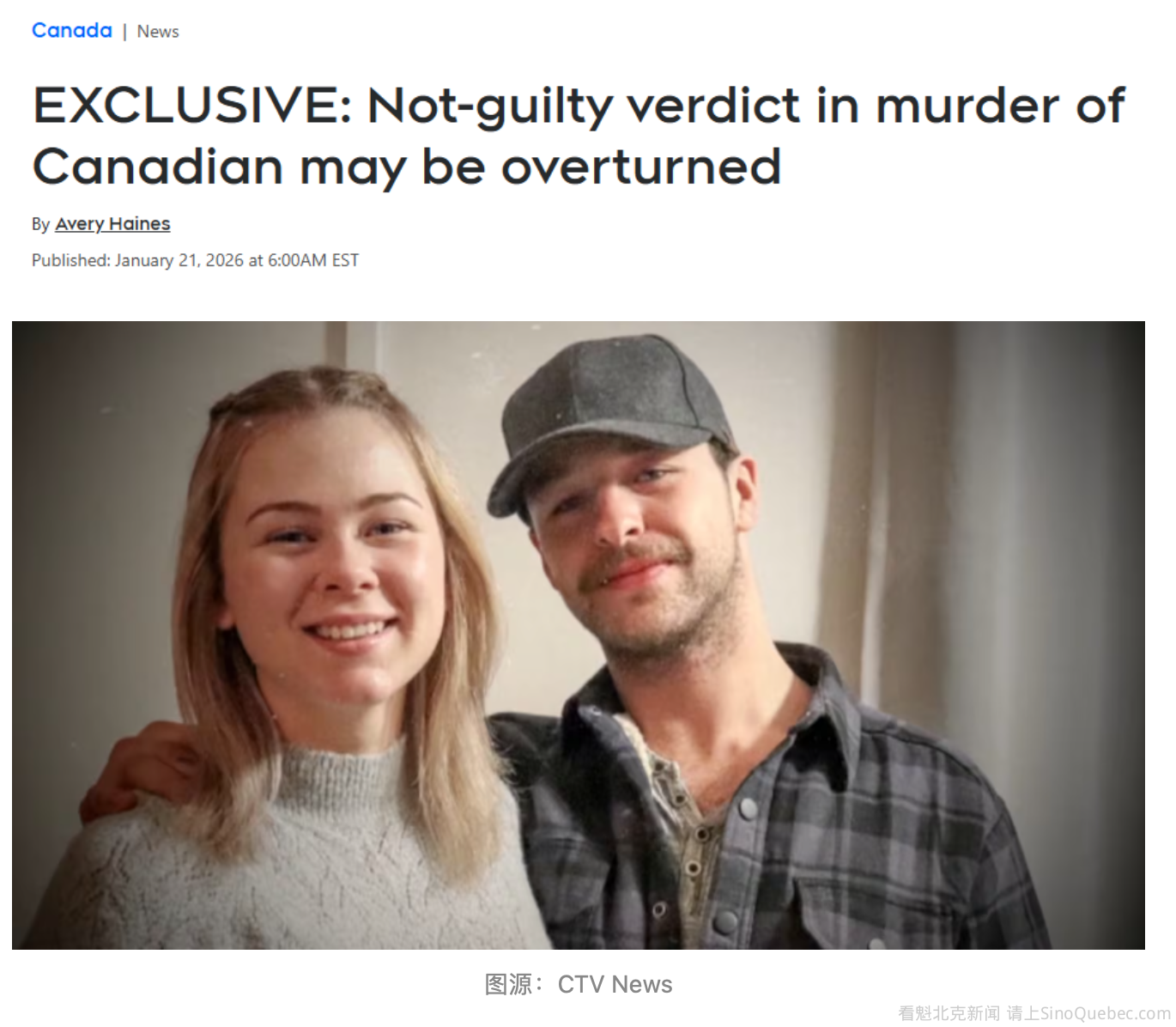Click the News breadcrumb label

pos(158,32)
